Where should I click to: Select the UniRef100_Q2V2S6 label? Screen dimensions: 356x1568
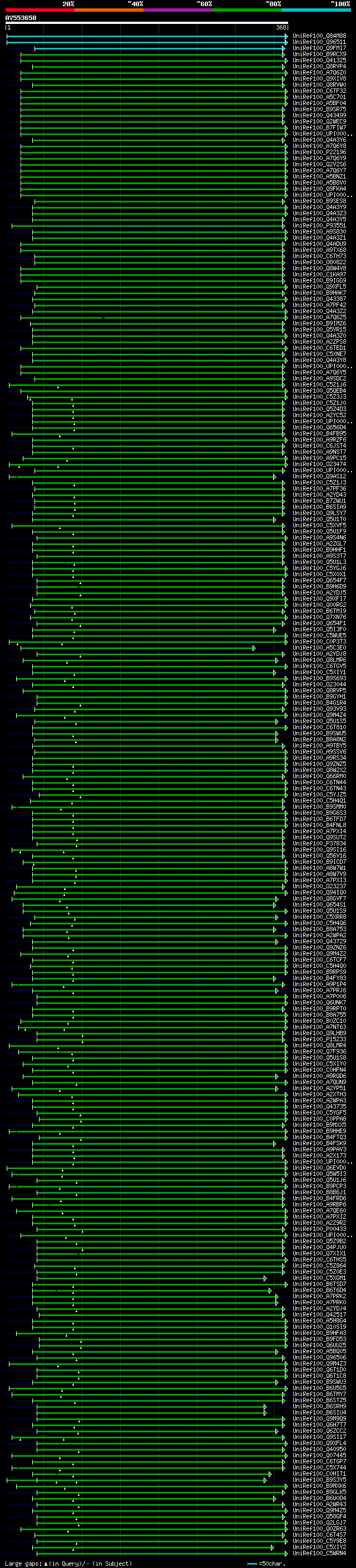319,164
